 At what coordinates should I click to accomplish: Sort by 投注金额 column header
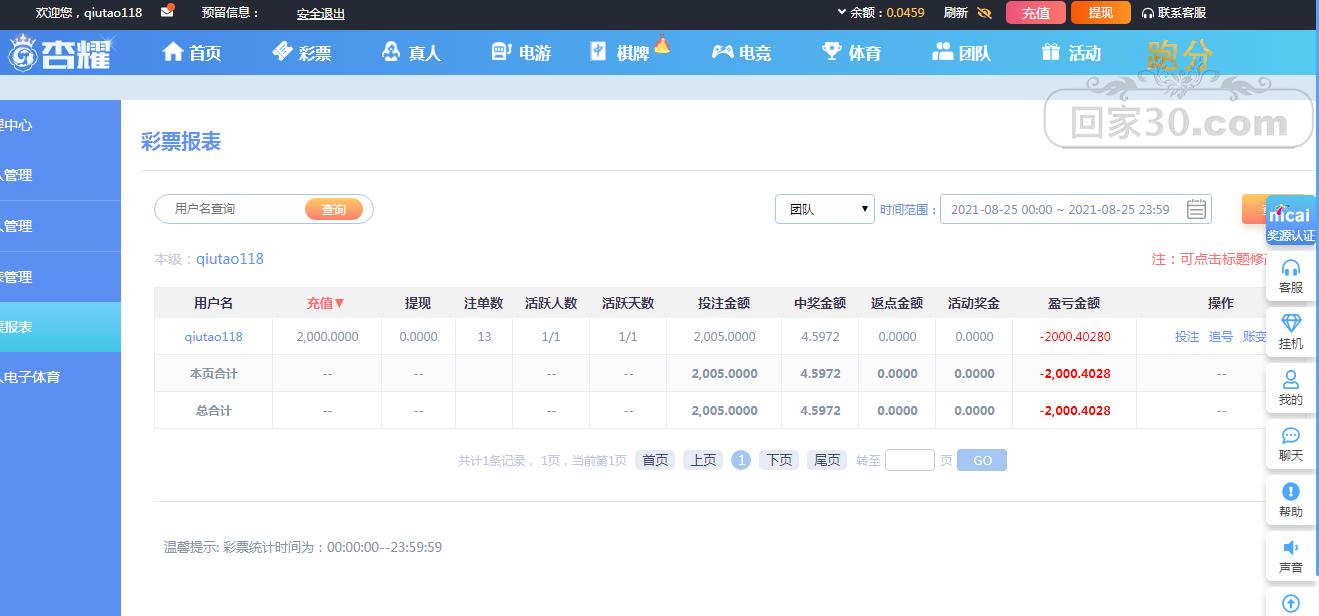pos(724,303)
